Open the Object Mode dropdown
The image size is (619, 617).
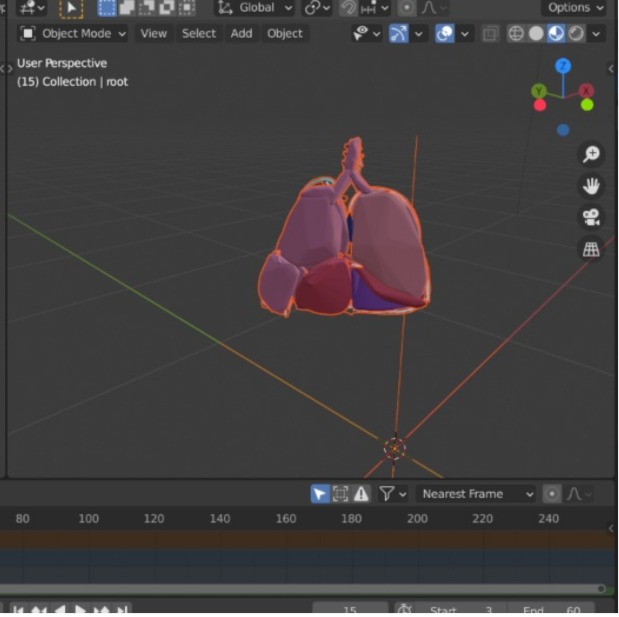[x=73, y=34]
